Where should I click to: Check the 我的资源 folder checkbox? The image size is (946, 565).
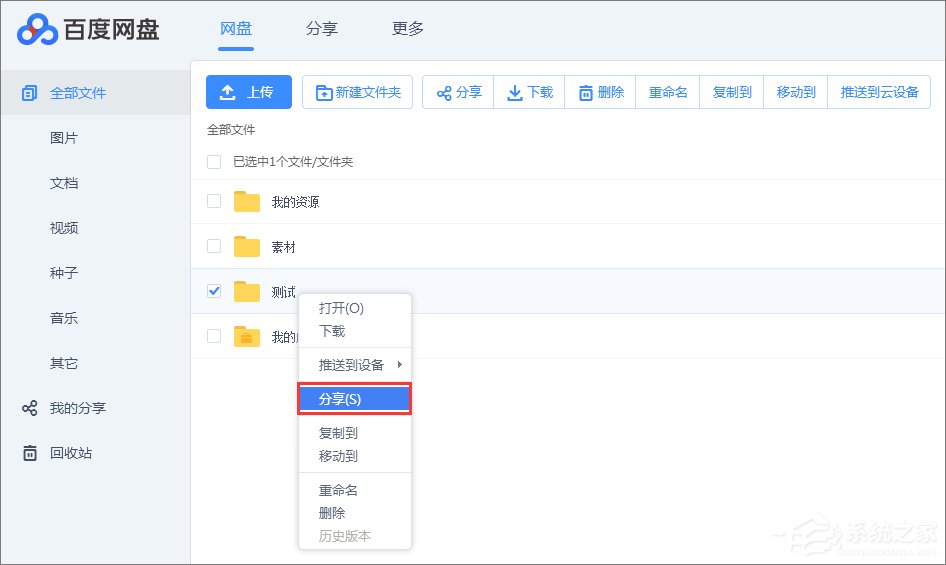pyautogui.click(x=214, y=201)
